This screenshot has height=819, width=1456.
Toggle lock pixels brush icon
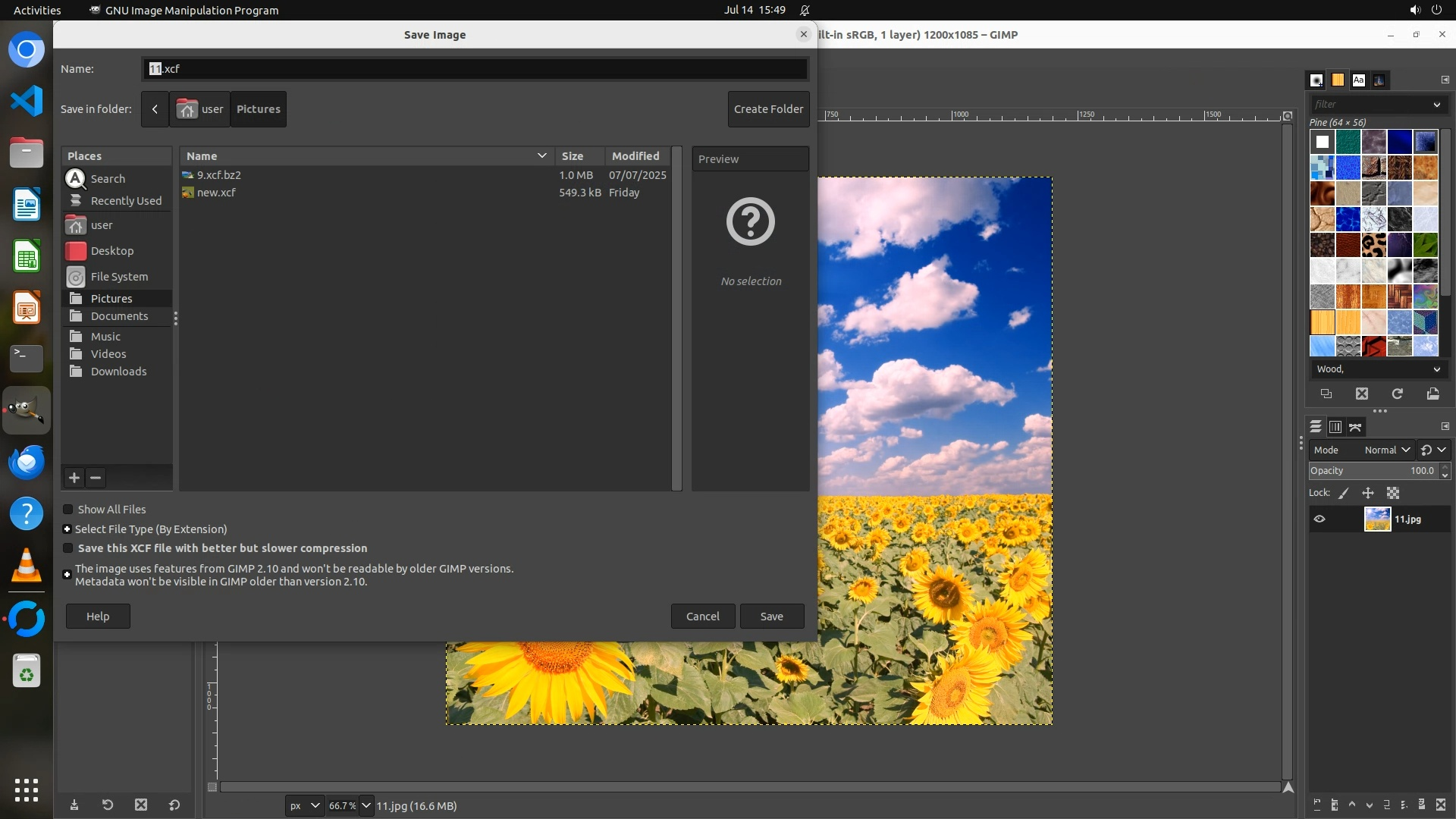click(1344, 493)
